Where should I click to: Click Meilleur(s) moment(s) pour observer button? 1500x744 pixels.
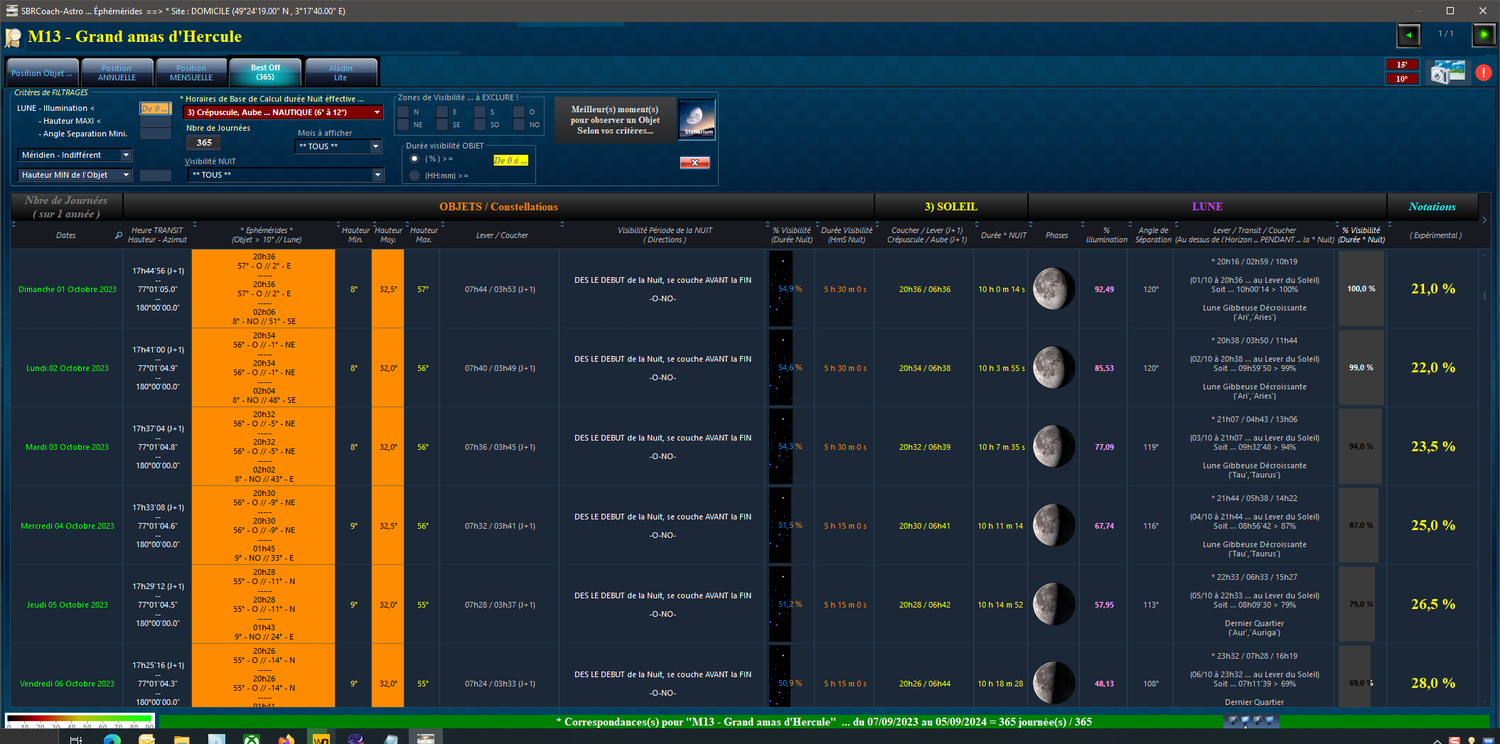point(615,120)
